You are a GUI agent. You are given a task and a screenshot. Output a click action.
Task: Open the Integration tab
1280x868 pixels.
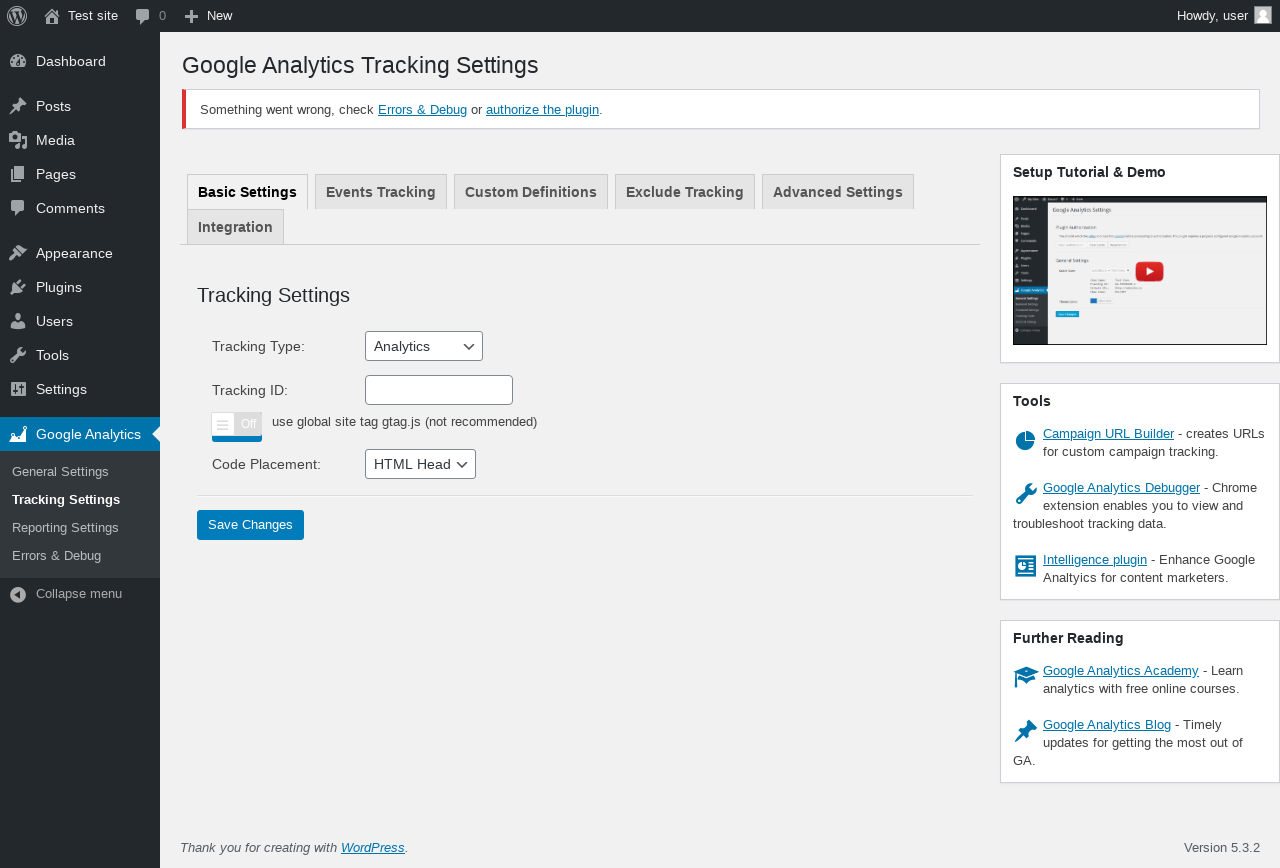235,227
